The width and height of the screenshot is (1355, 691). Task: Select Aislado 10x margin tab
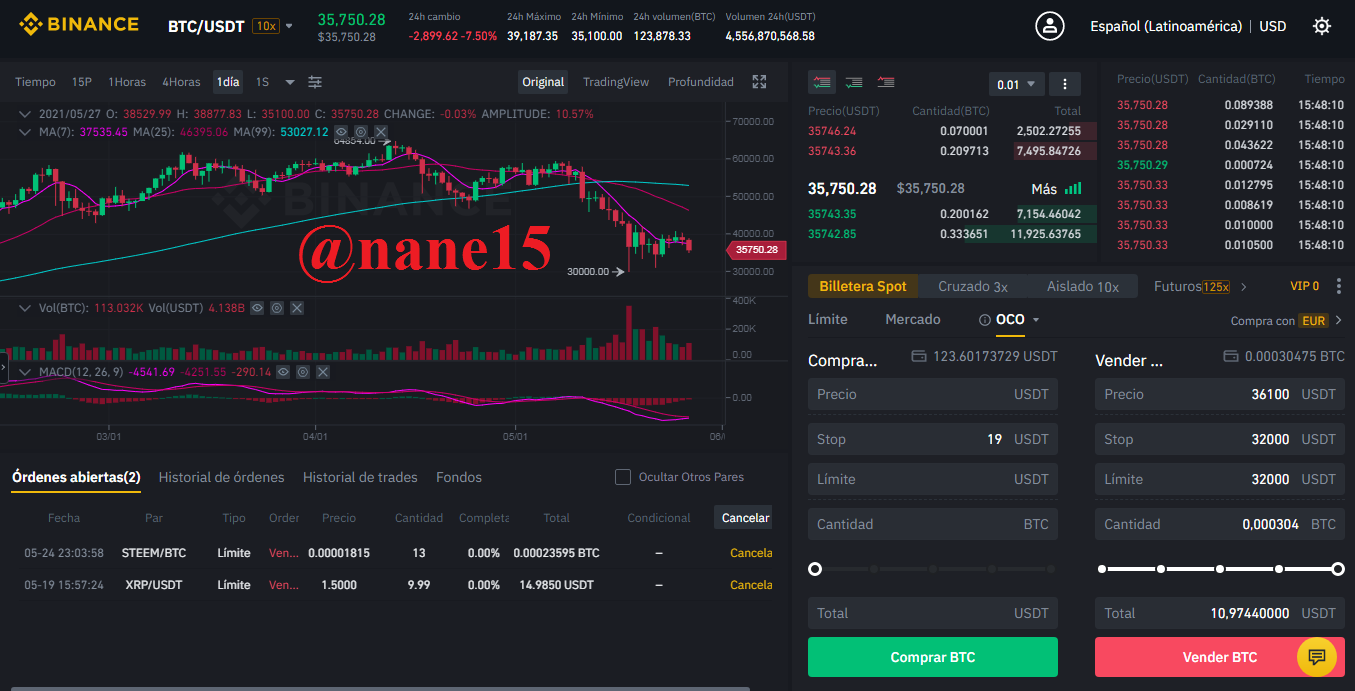pyautogui.click(x=1083, y=287)
